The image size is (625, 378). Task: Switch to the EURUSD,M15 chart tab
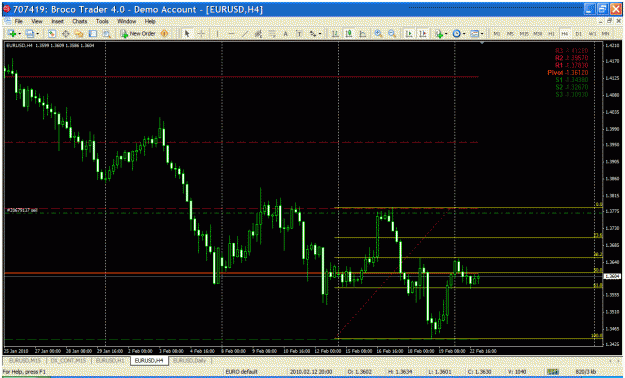coord(25,360)
